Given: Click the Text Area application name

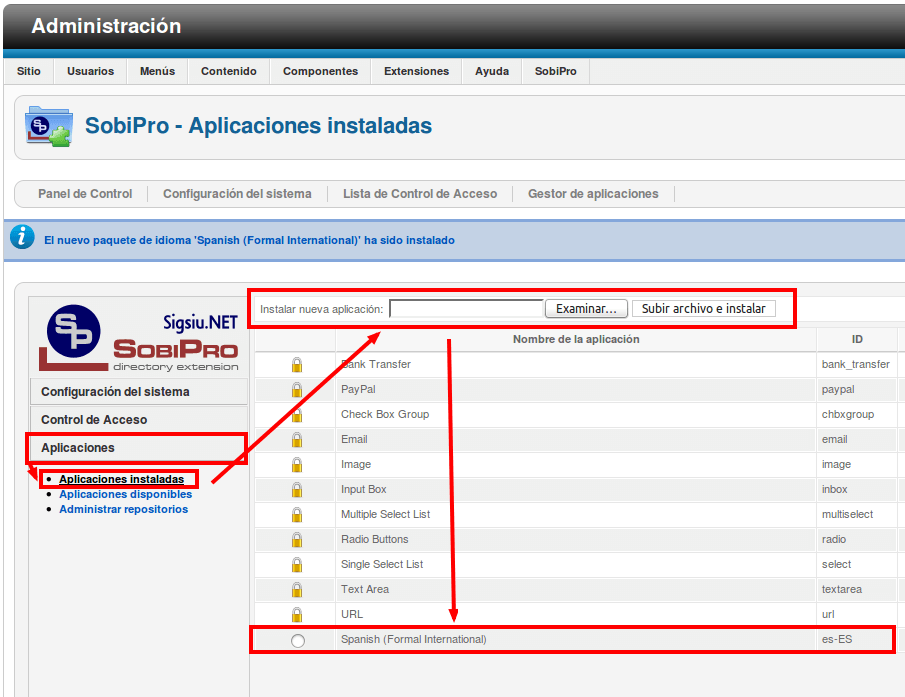Looking at the screenshot, I should point(365,589).
